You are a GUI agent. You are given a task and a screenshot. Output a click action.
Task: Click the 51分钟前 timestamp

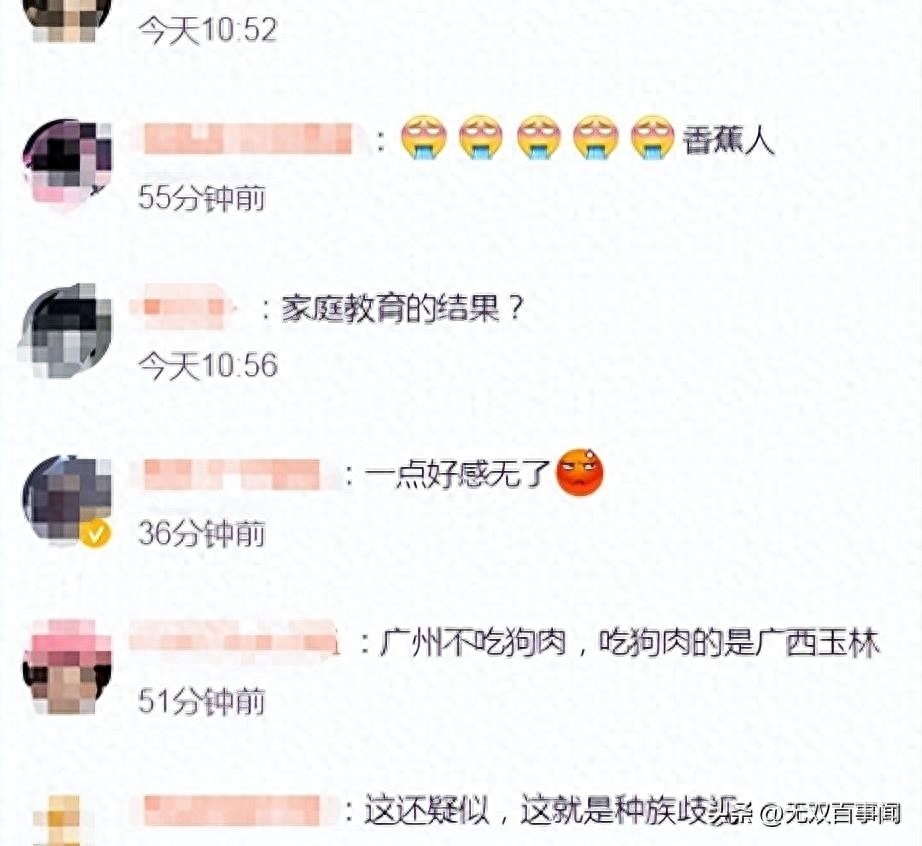coord(202,701)
